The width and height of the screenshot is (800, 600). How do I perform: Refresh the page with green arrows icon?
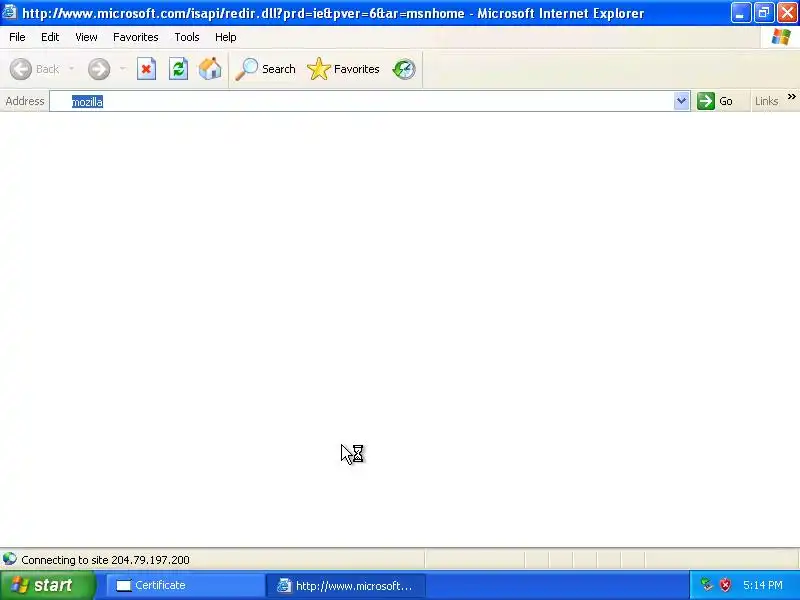(179, 69)
